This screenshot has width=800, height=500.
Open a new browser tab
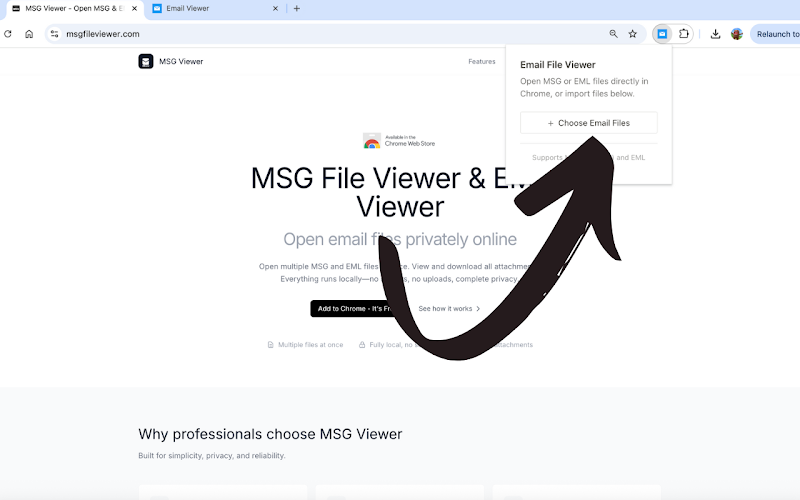(296, 8)
